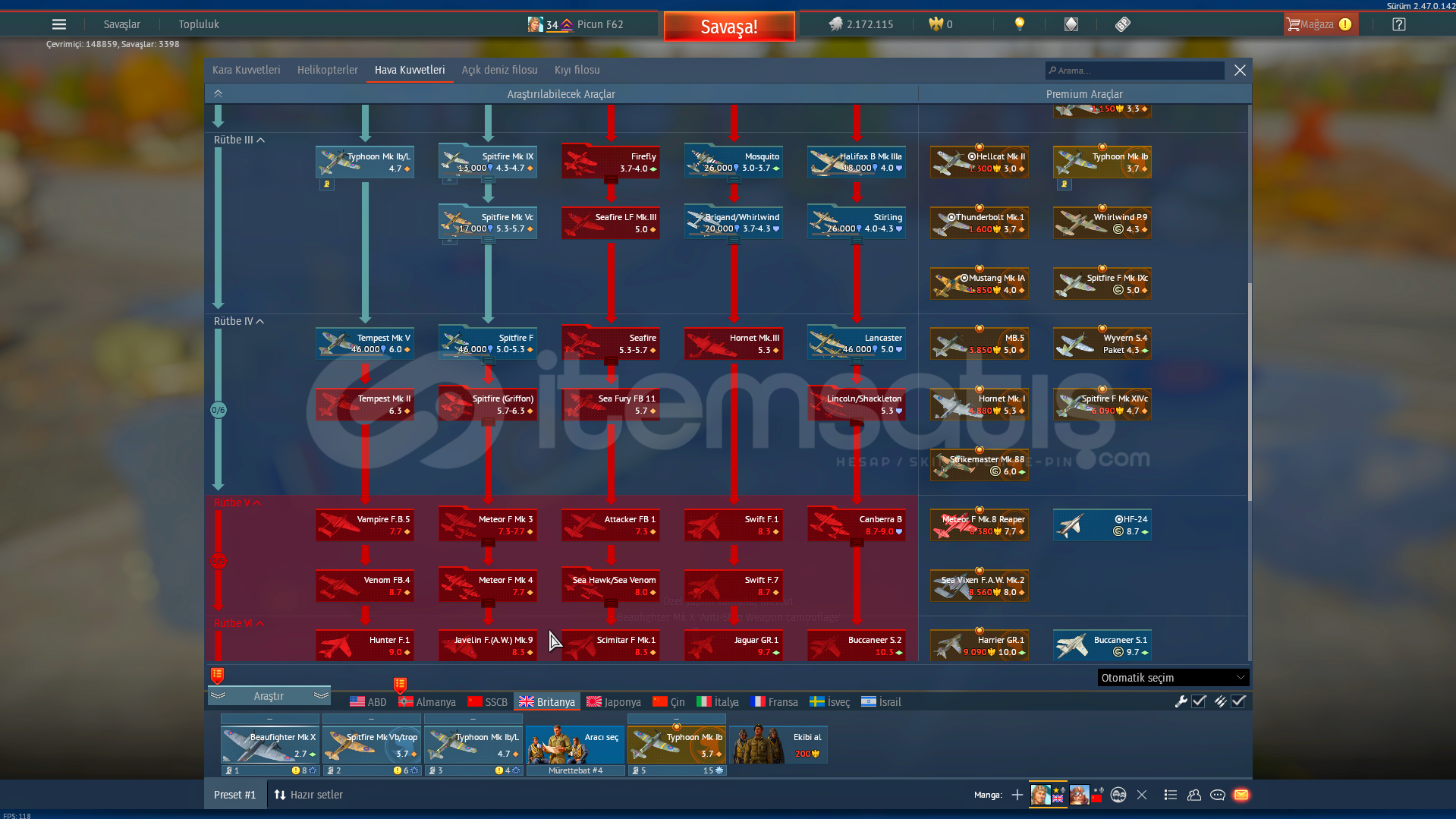Click the sort arrows icon beside Hazır setler

coord(280,795)
